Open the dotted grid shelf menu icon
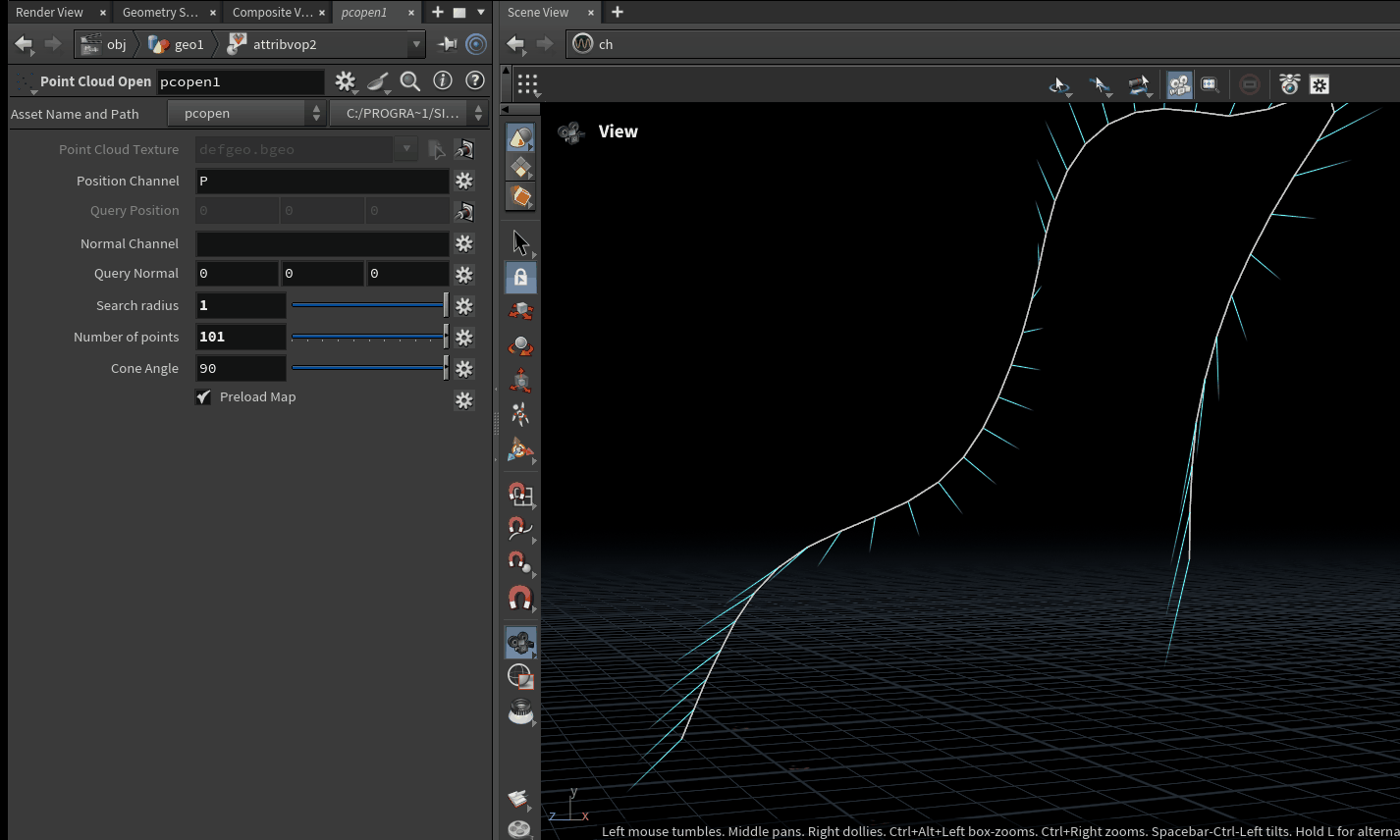Screen dimensions: 1400x840 pyautogui.click(x=528, y=84)
